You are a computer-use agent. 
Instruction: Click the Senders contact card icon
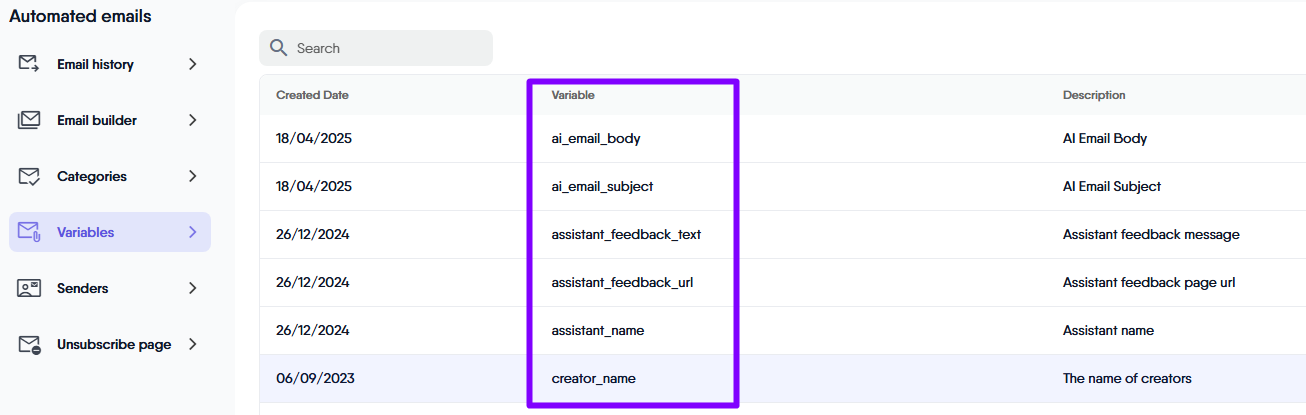pyautogui.click(x=29, y=288)
